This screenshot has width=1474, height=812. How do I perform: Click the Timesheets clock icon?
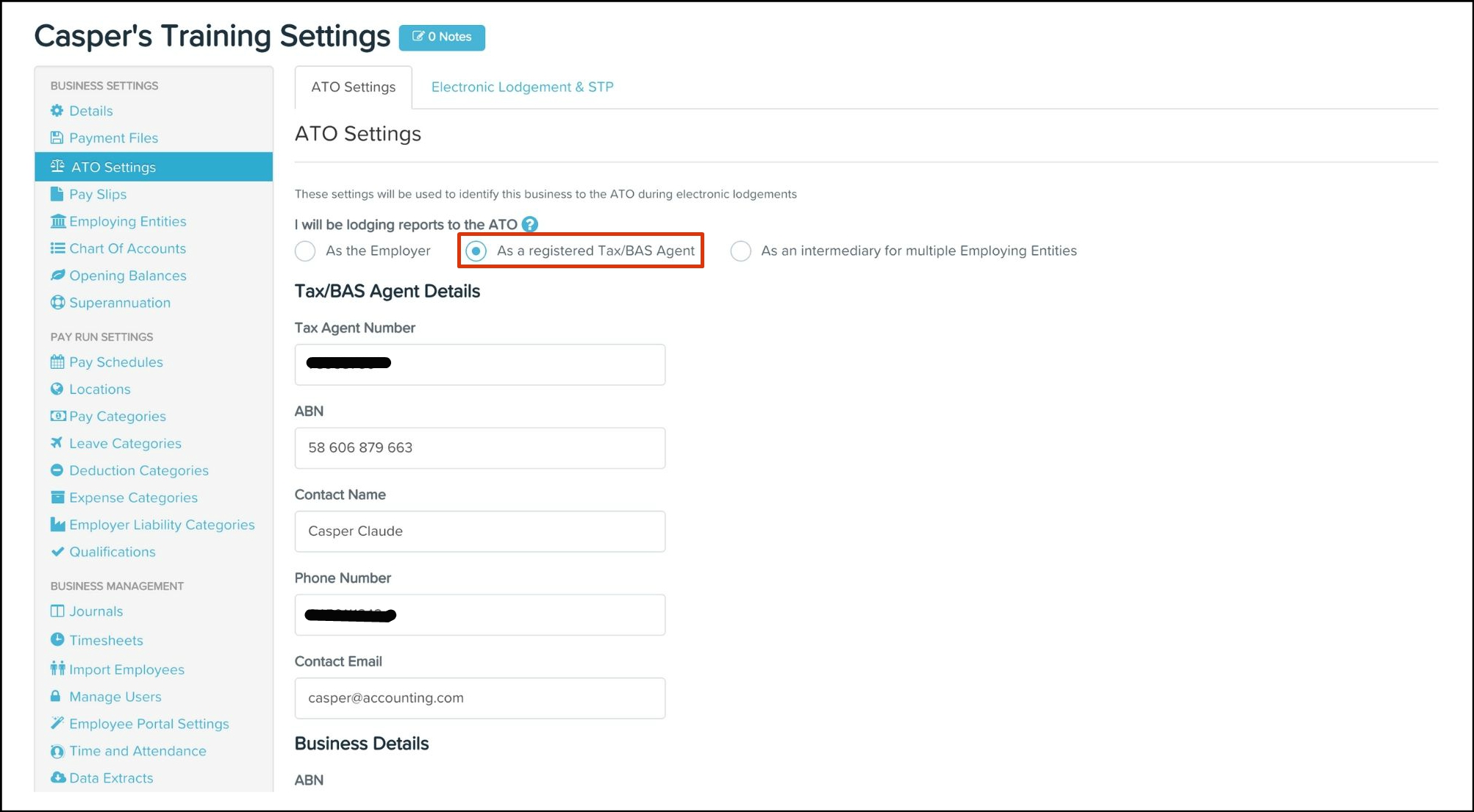(x=57, y=640)
